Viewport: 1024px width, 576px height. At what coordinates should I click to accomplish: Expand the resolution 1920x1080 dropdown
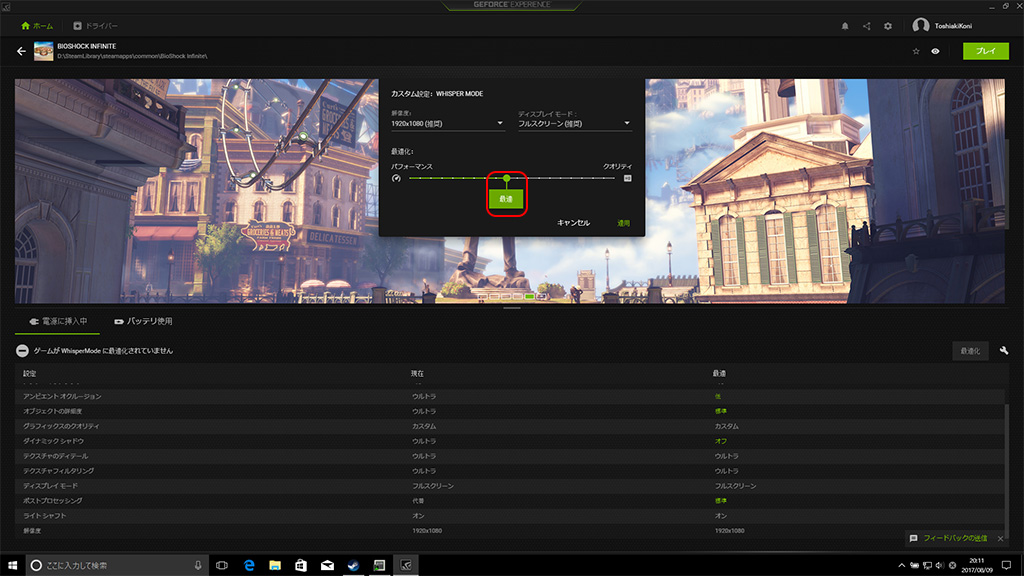coord(447,123)
